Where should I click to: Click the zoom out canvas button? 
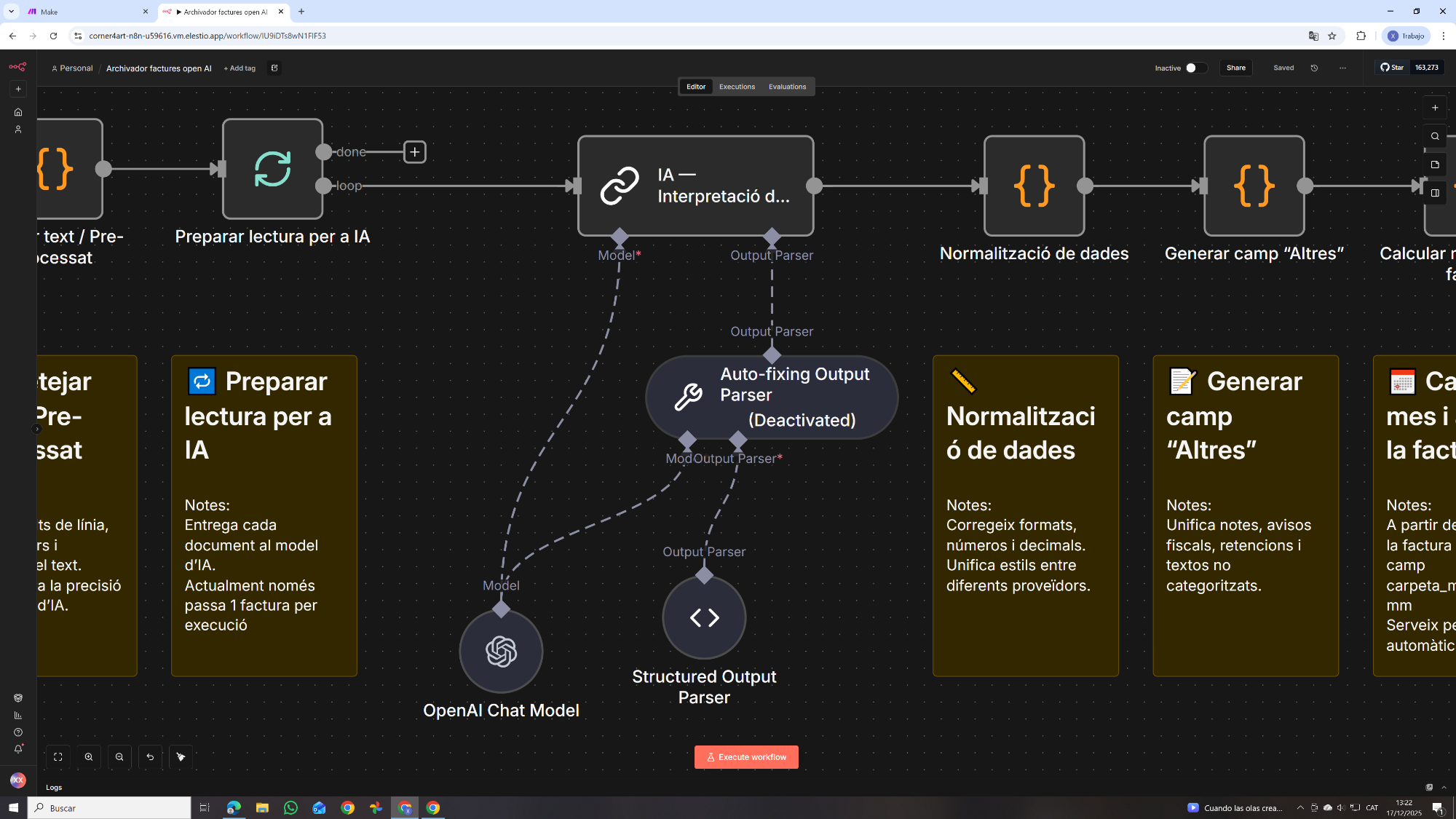[x=119, y=757]
